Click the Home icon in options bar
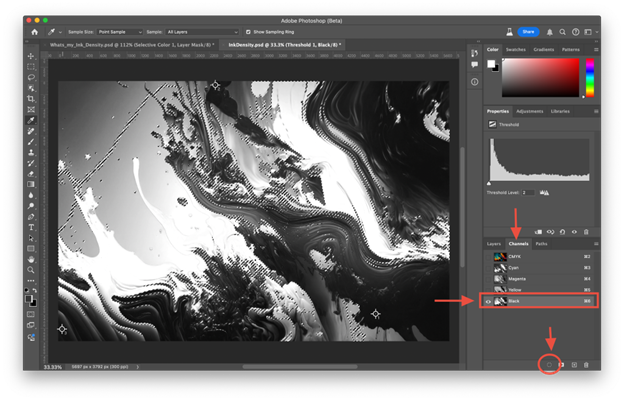This screenshot has width=624, height=401. point(35,32)
